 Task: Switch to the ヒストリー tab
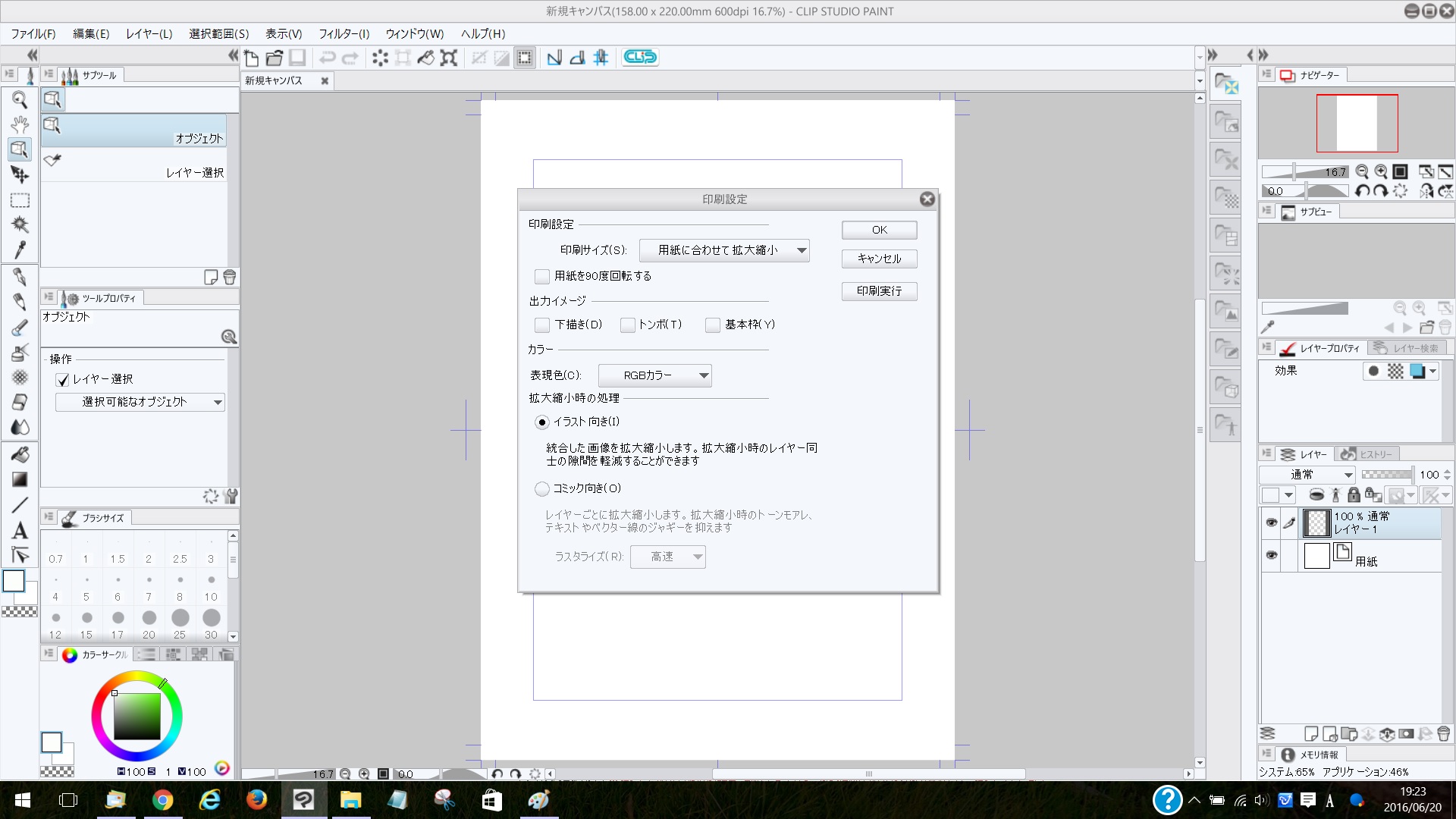(1367, 454)
